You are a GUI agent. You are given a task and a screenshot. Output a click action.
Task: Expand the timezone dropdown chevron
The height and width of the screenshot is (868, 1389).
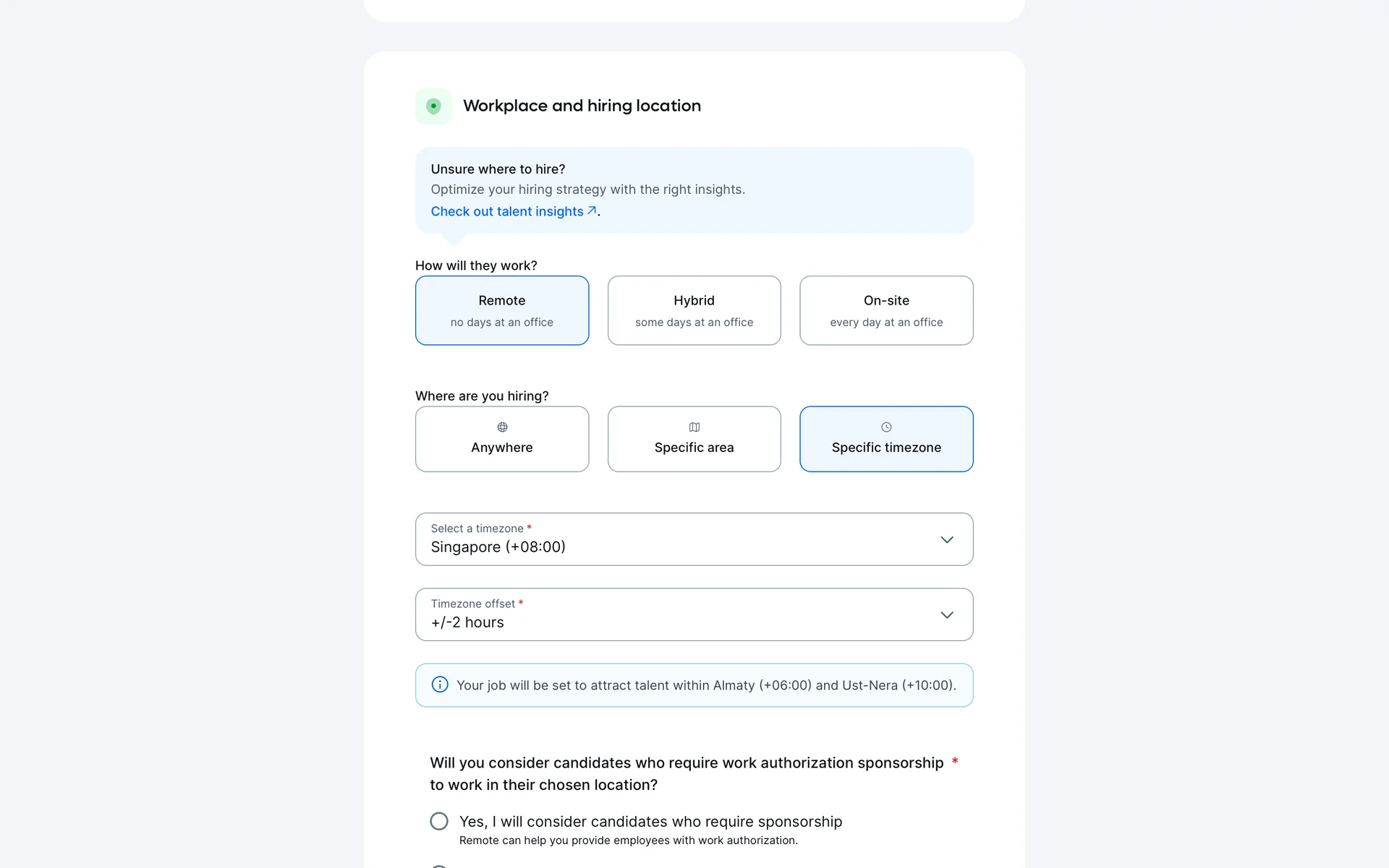pyautogui.click(x=947, y=540)
